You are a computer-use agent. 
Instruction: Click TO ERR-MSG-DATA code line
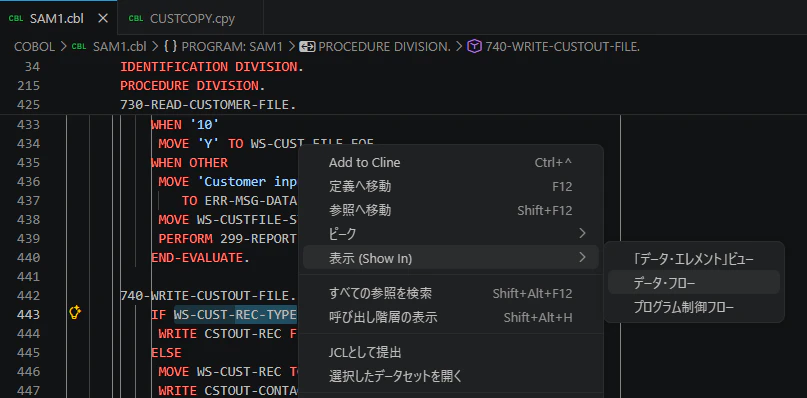pos(238,200)
